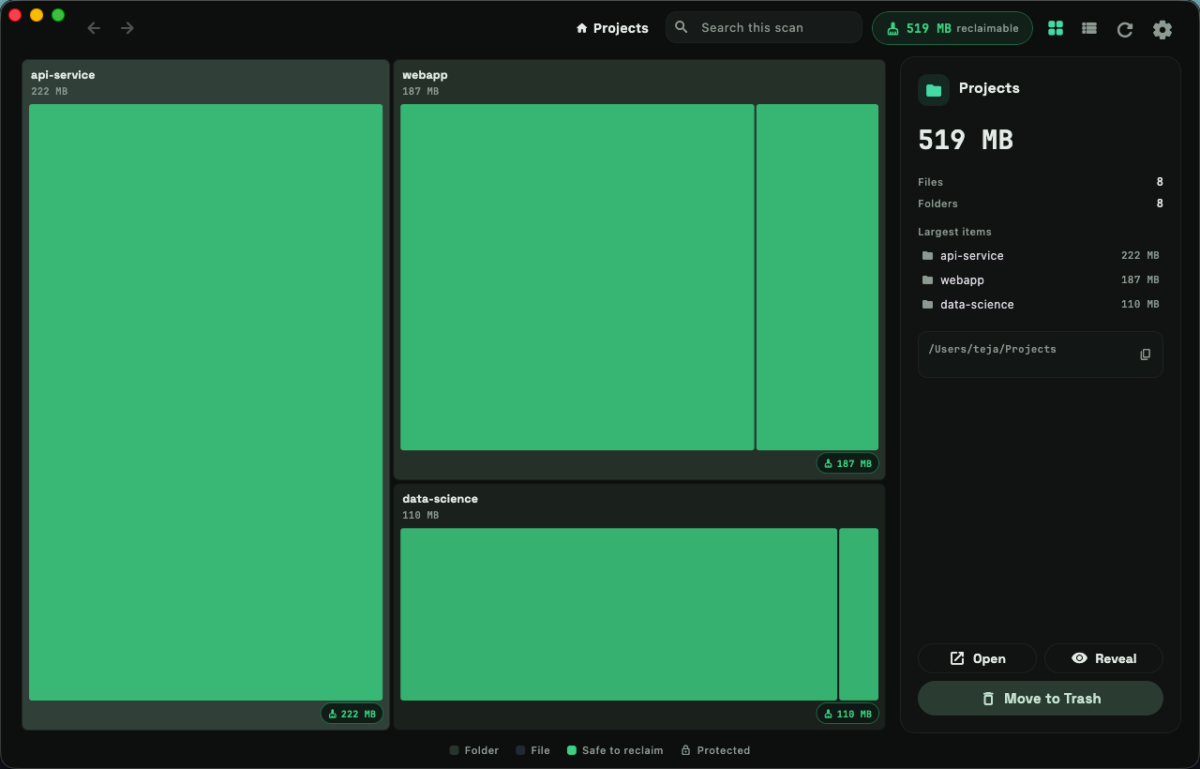Click the Reveal button
Image resolution: width=1200 pixels, height=769 pixels.
[1104, 658]
